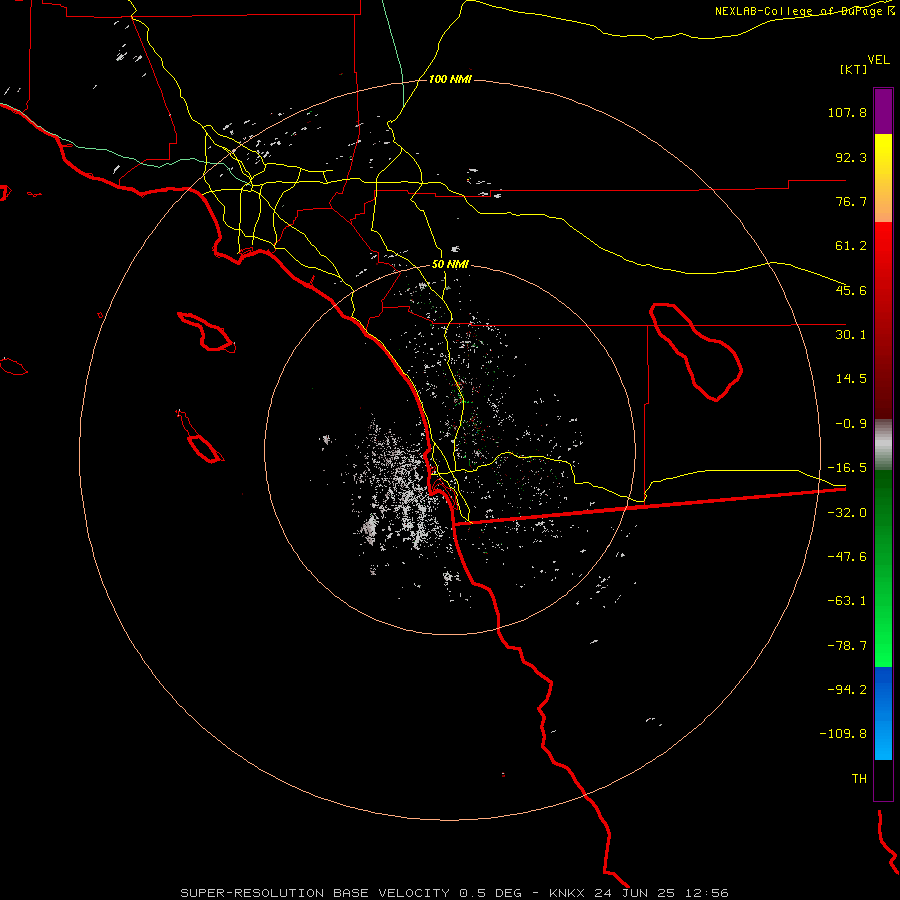This screenshot has width=900, height=900.
Task: Click the 61.2 legend value
Action: (x=851, y=246)
